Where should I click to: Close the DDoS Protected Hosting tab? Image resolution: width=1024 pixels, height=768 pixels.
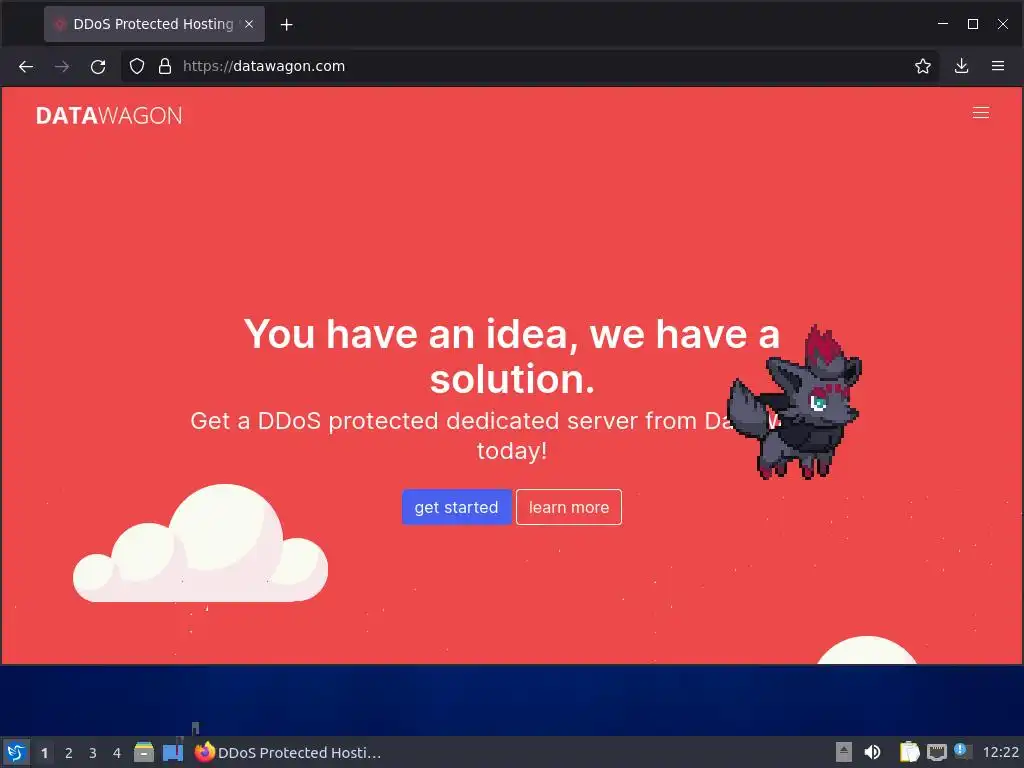click(x=249, y=24)
